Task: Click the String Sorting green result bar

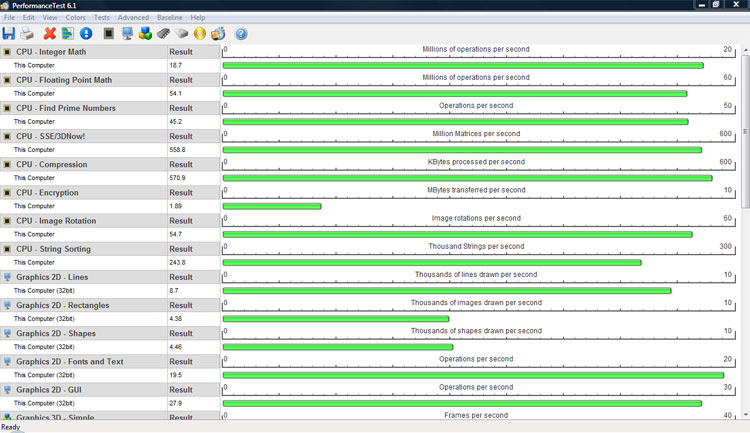Action: click(432, 263)
